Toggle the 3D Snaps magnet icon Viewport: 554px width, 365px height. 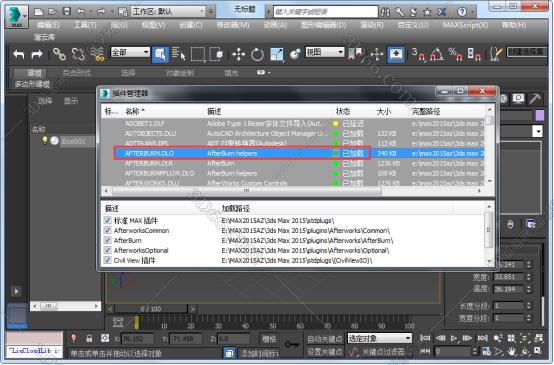click(x=419, y=54)
